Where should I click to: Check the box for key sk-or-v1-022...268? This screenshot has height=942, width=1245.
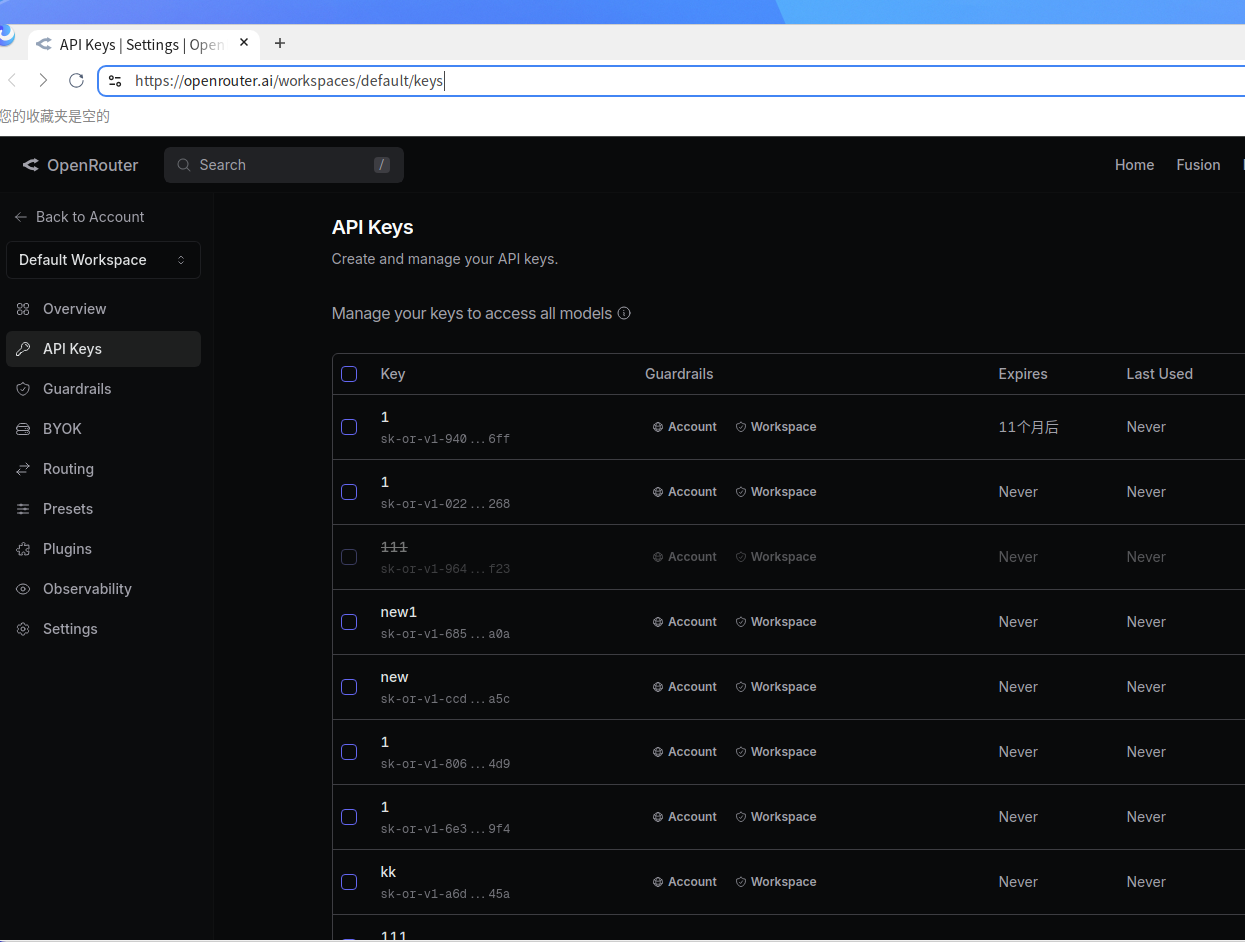349,492
